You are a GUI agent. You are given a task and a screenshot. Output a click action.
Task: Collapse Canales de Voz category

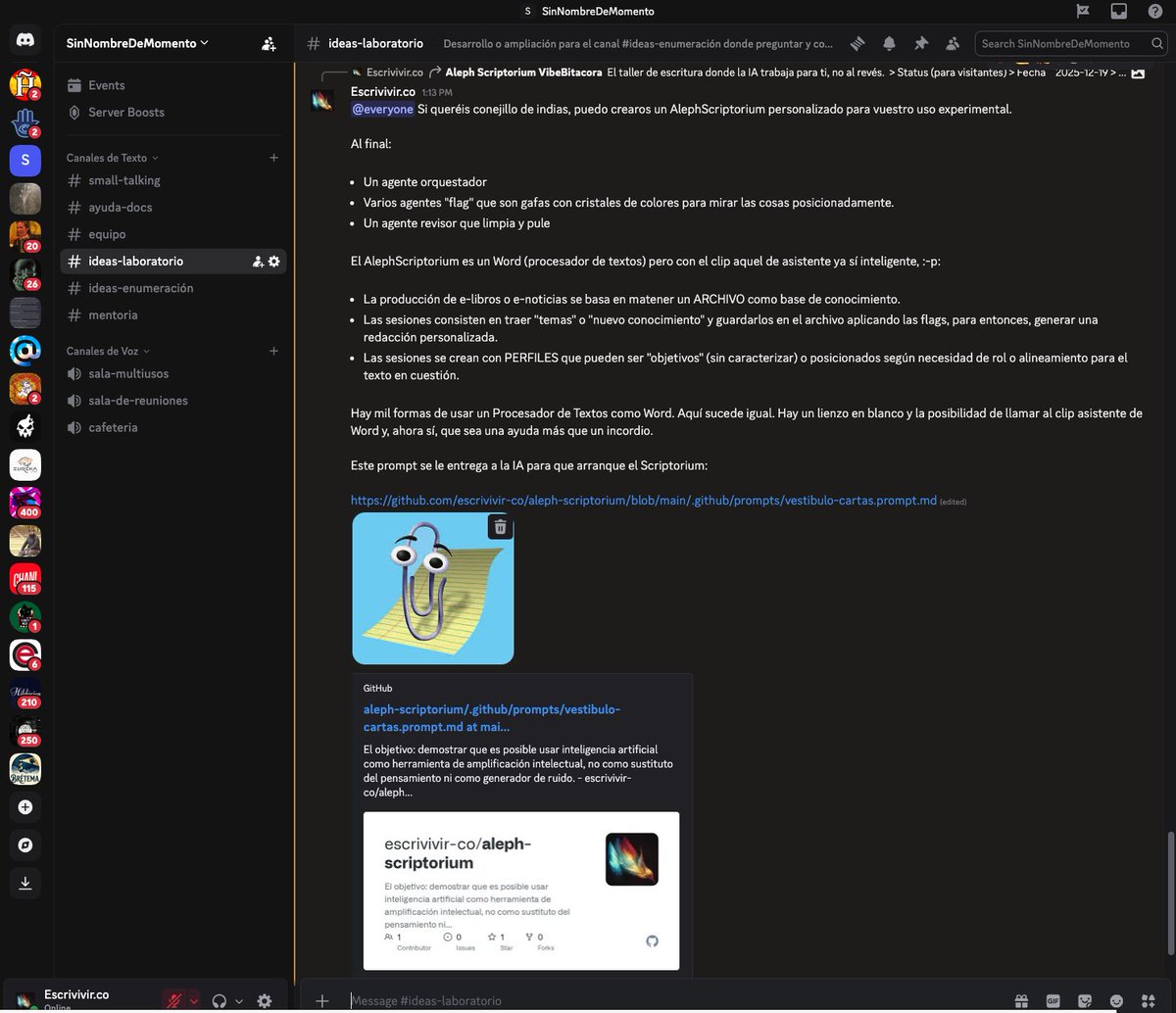[x=108, y=351]
